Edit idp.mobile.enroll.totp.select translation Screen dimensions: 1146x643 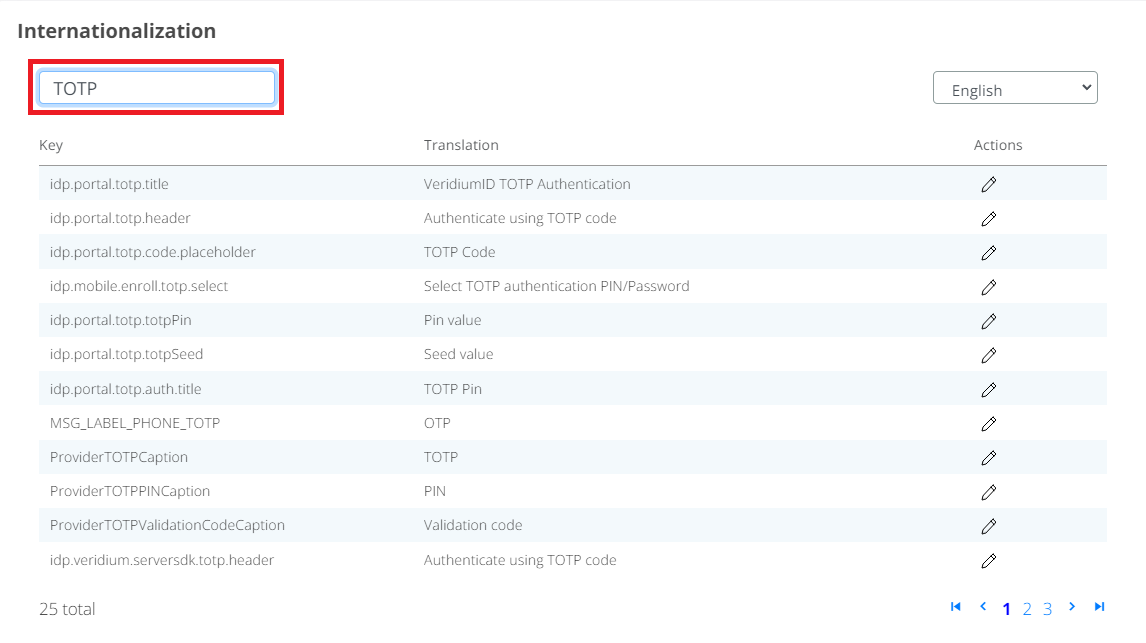point(988,287)
